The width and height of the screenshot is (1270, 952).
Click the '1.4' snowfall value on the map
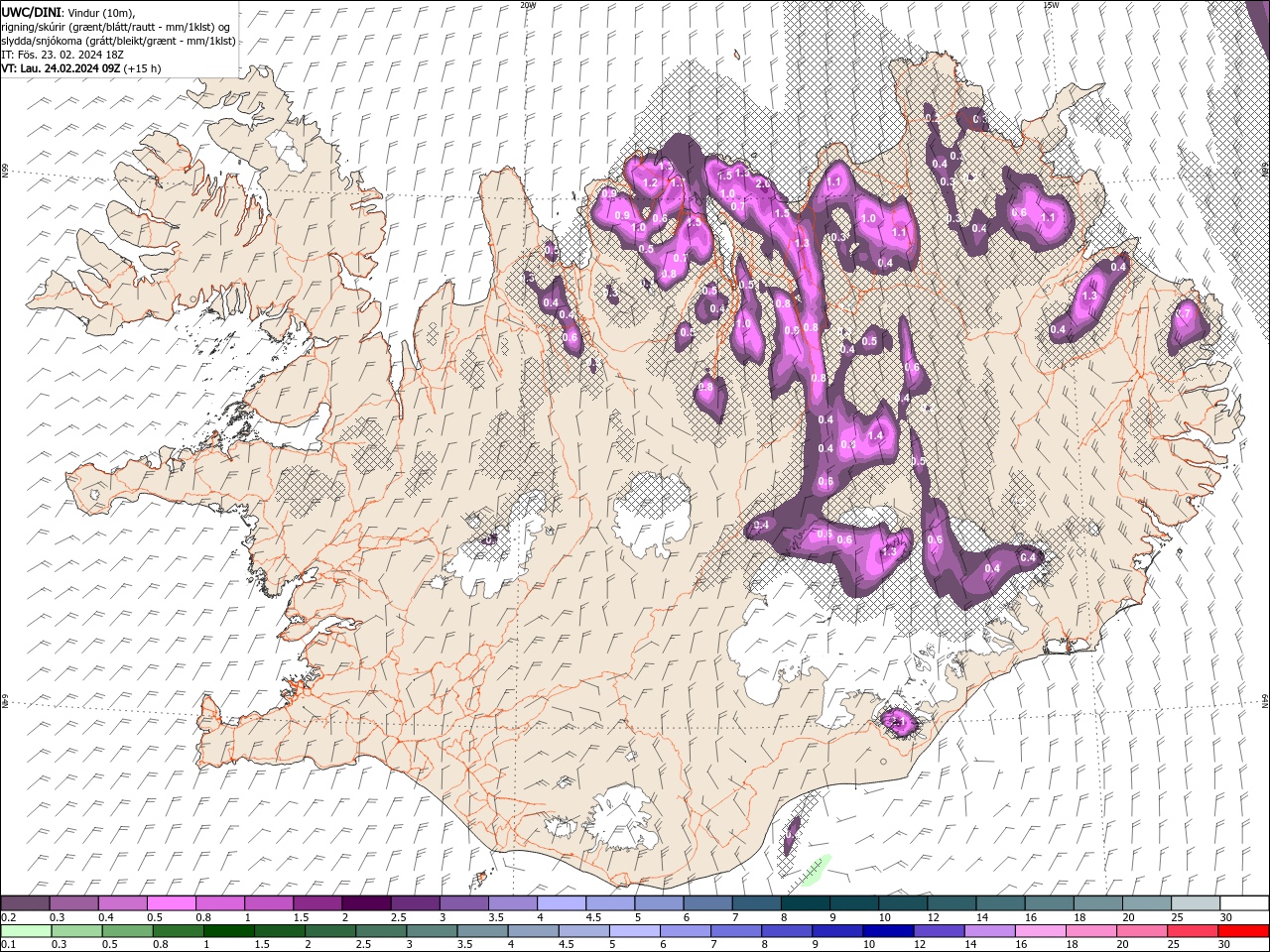click(x=875, y=434)
